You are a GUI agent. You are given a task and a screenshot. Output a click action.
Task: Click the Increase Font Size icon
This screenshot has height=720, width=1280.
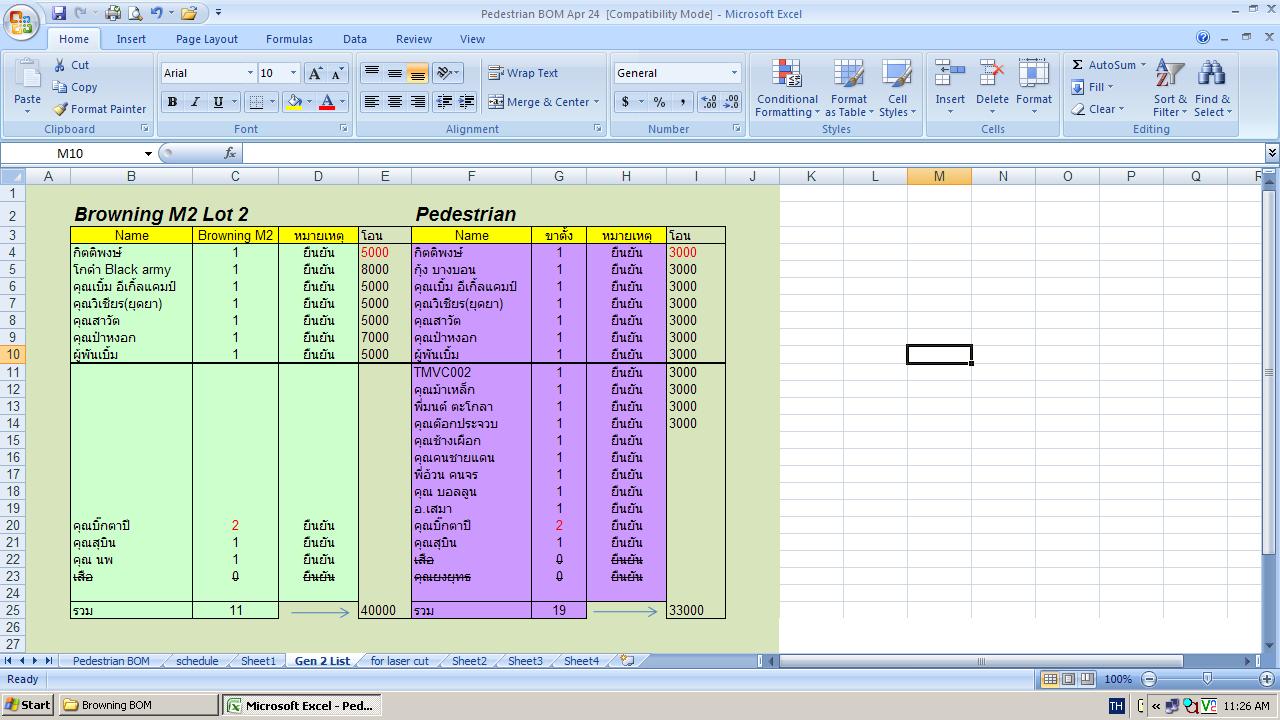coord(315,73)
